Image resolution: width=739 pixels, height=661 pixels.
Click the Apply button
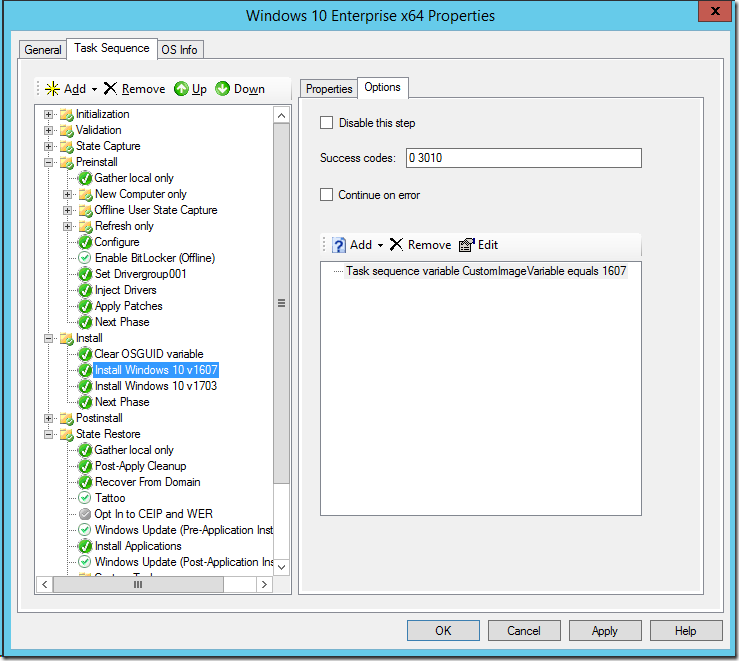[x=605, y=631]
